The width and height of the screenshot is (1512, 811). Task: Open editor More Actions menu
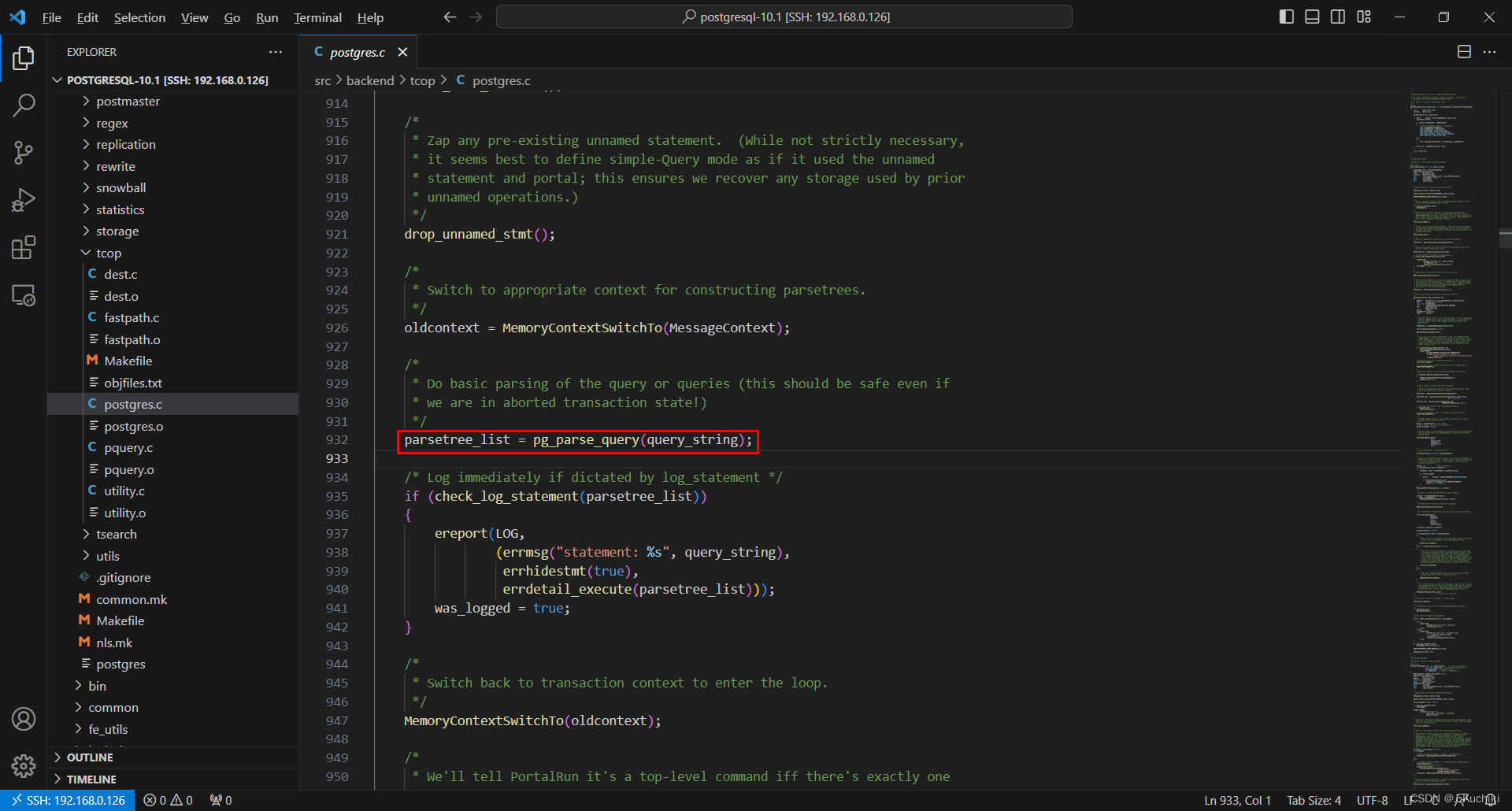[1489, 52]
